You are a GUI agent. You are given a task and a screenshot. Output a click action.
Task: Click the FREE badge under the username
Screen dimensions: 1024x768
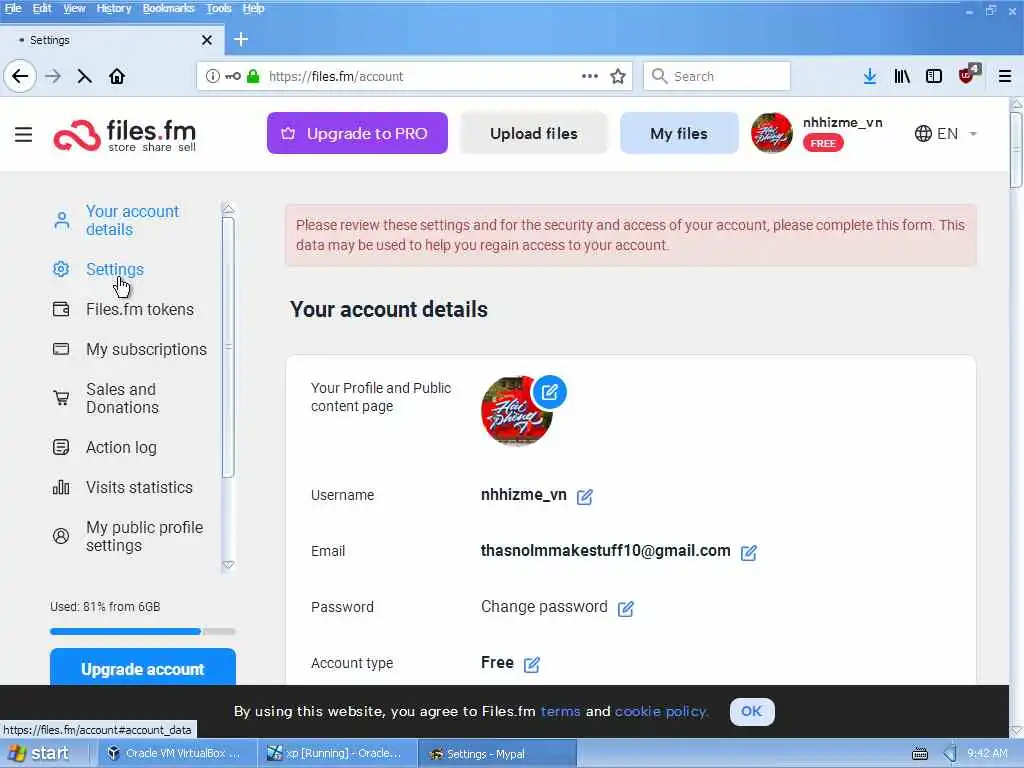(823, 143)
